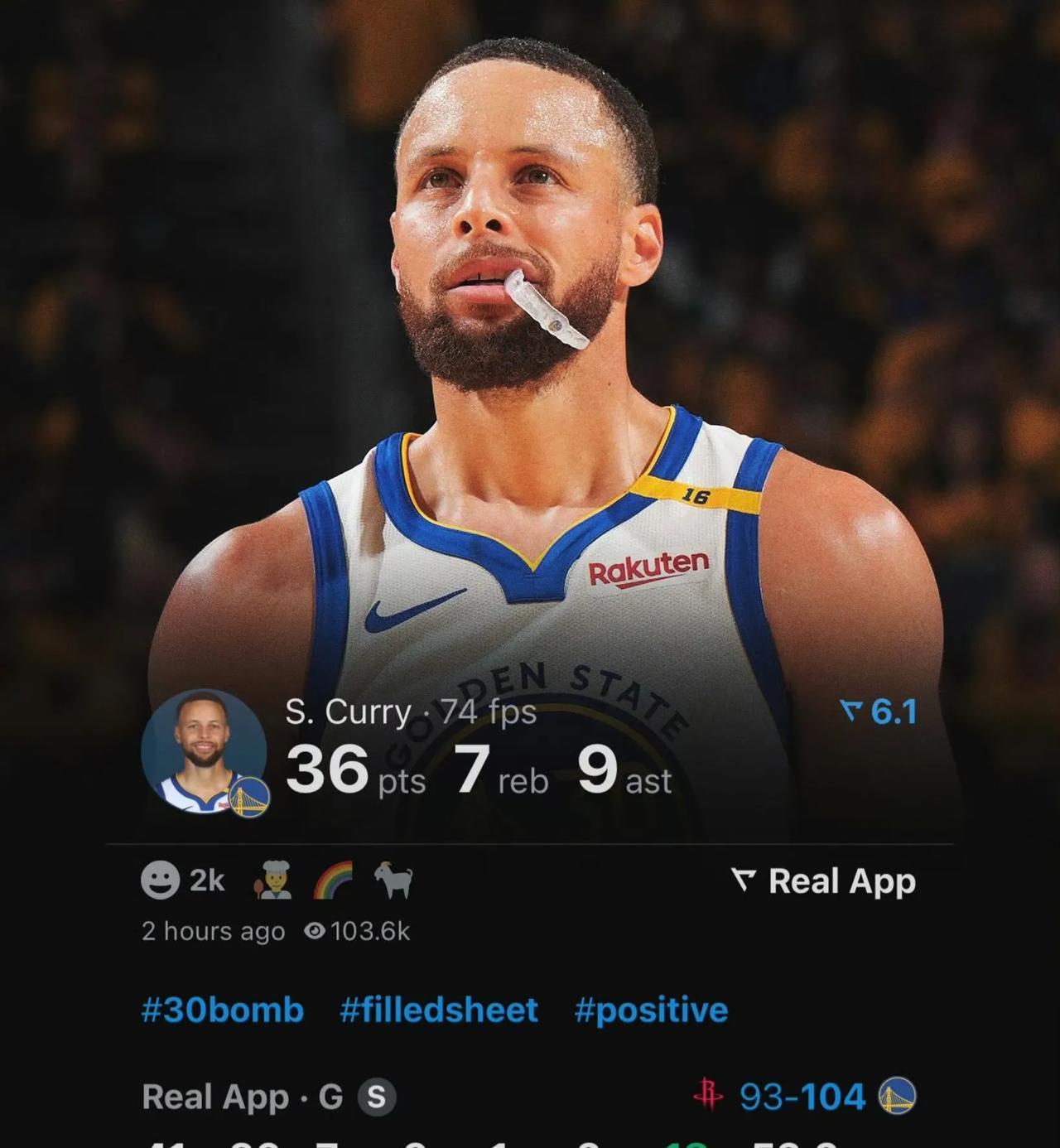The height and width of the screenshot is (1148, 1060).
Task: Open the Houston Rockets team logo
Action: [708, 1095]
